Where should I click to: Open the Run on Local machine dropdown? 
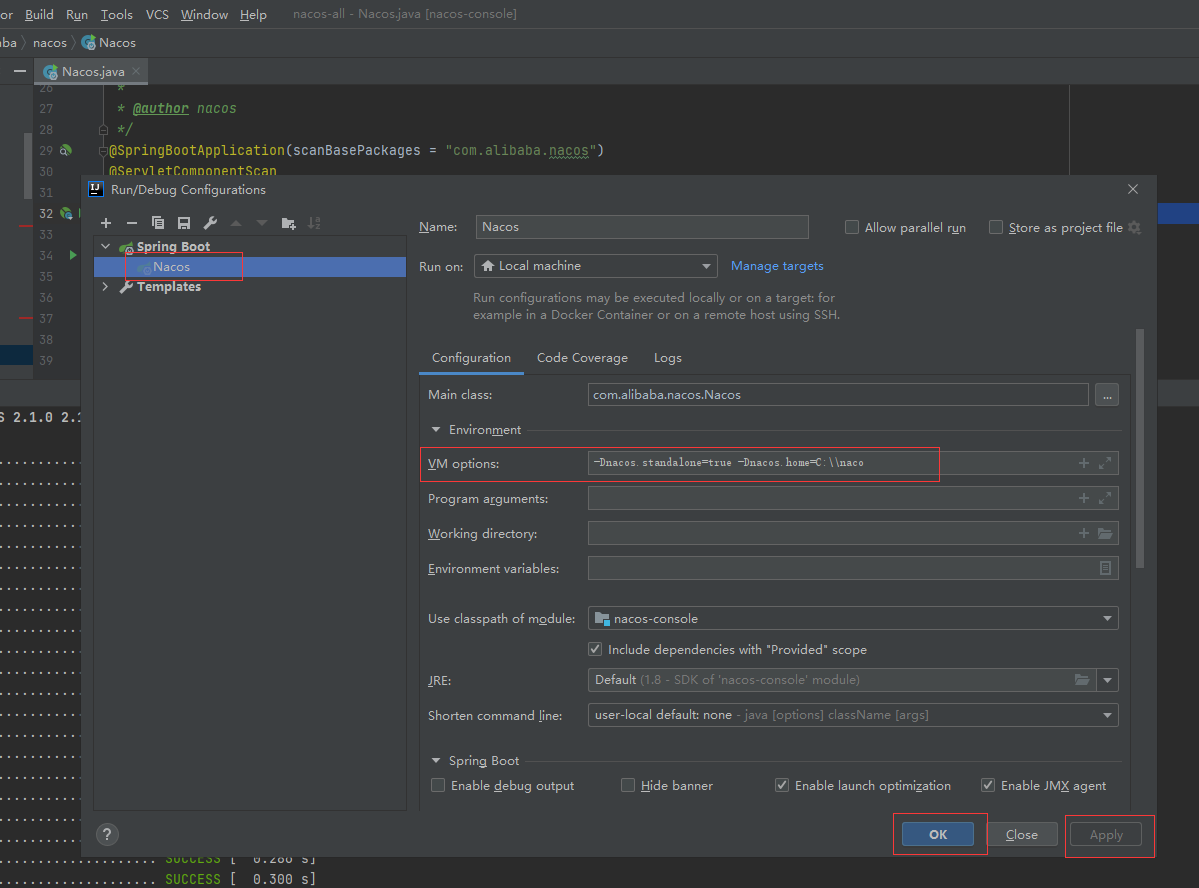click(x=596, y=266)
